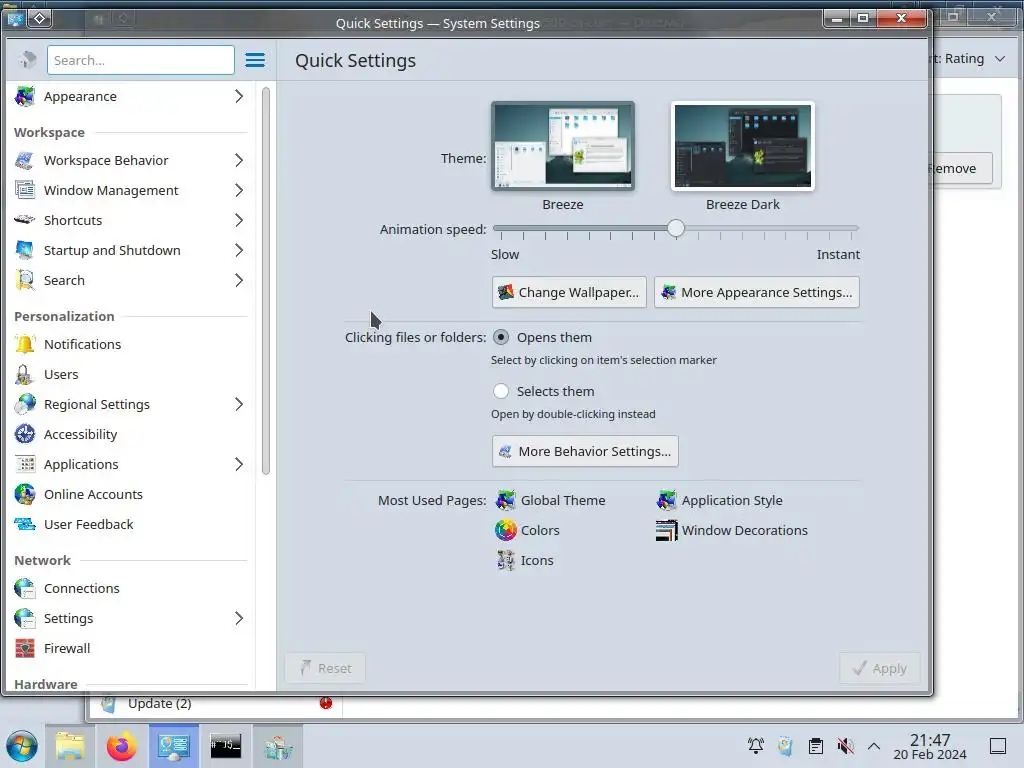This screenshot has width=1024, height=768.
Task: Open the terminal from taskbar
Action: (225, 746)
